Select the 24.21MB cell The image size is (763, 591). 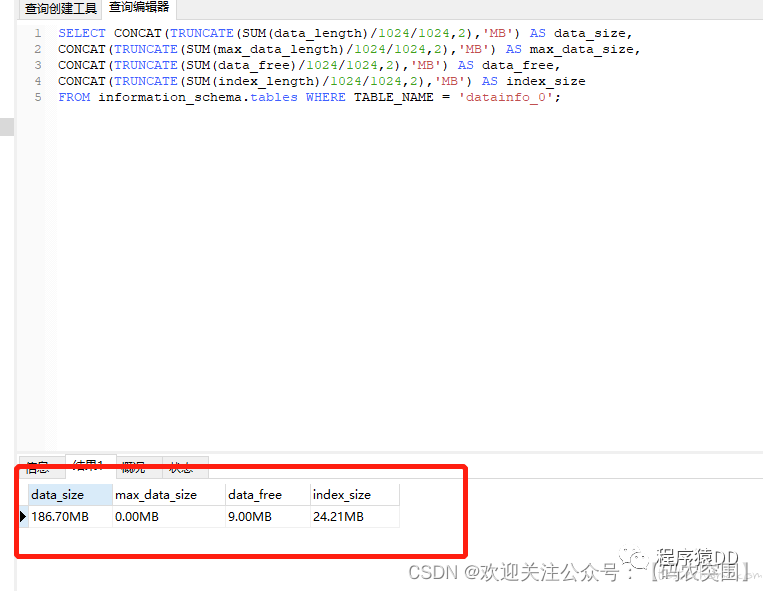click(355, 517)
